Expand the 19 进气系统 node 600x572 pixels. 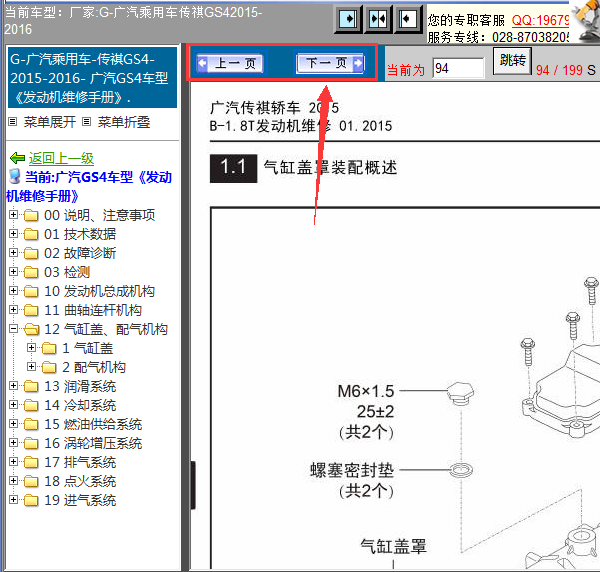click(13, 500)
